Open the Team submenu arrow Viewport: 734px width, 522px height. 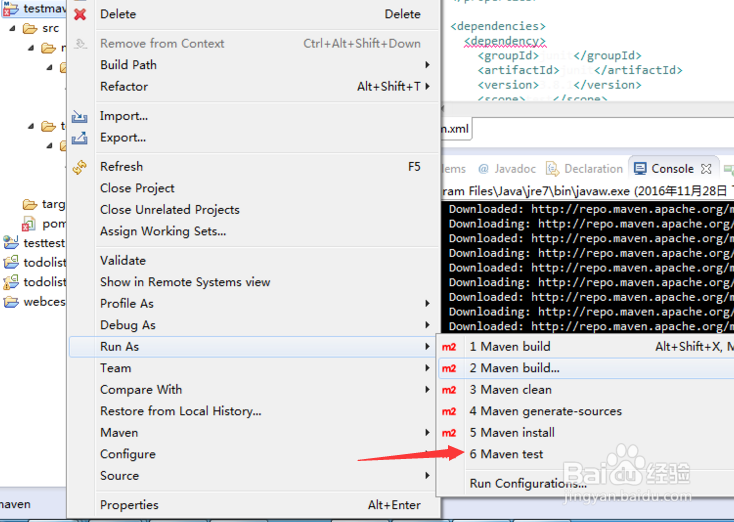(427, 368)
